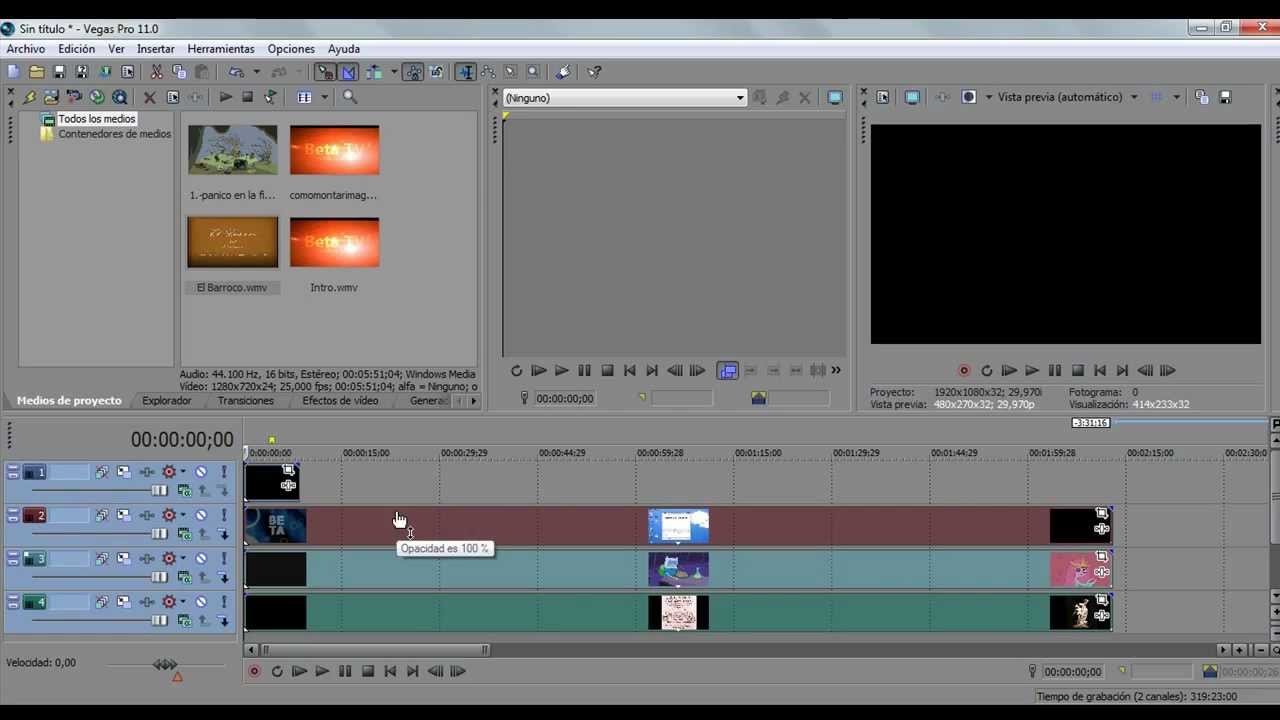Image resolution: width=1280 pixels, height=720 pixels.
Task: Click Save snapshot to file icon in preview
Action: pos(1225,97)
